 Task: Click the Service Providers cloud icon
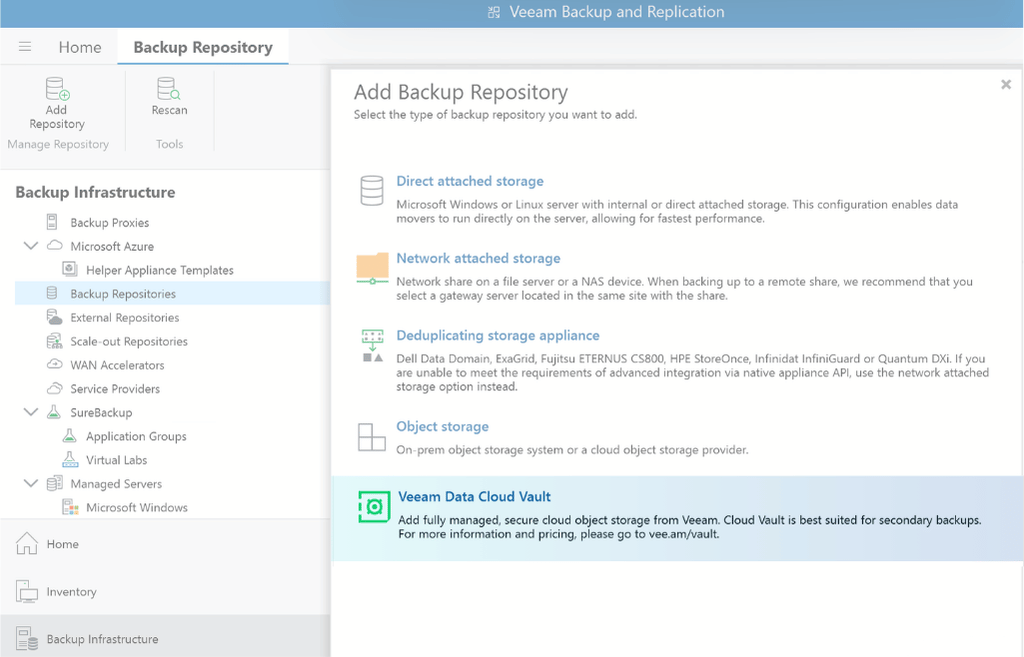point(55,388)
